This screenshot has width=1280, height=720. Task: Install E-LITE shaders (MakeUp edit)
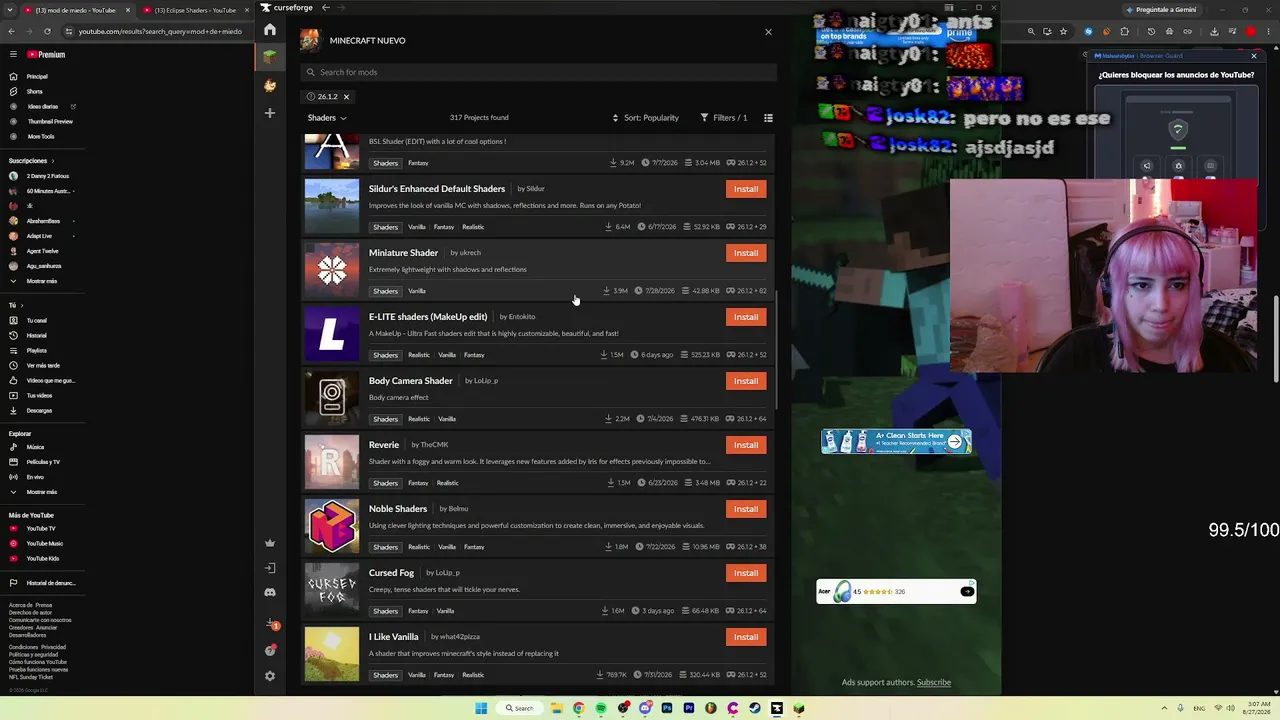746,317
